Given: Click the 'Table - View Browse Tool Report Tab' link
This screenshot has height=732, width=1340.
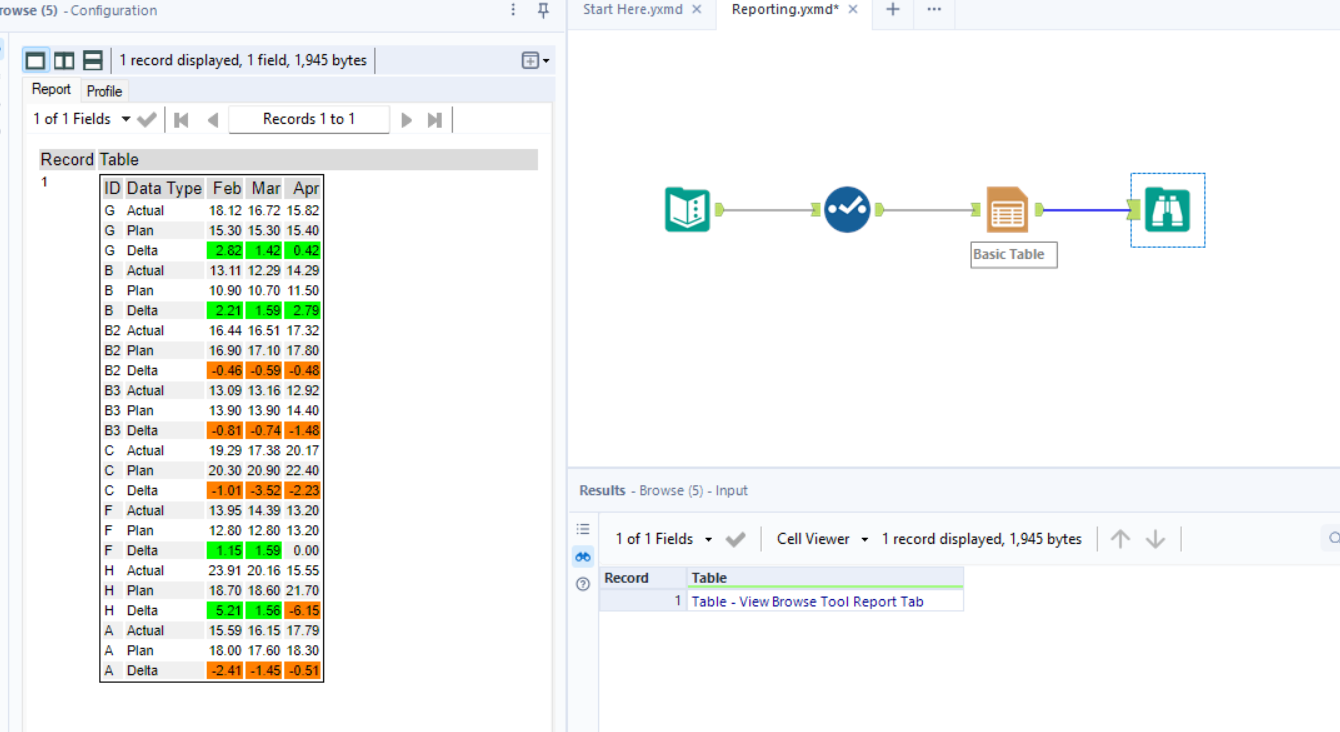Looking at the screenshot, I should click(809, 601).
